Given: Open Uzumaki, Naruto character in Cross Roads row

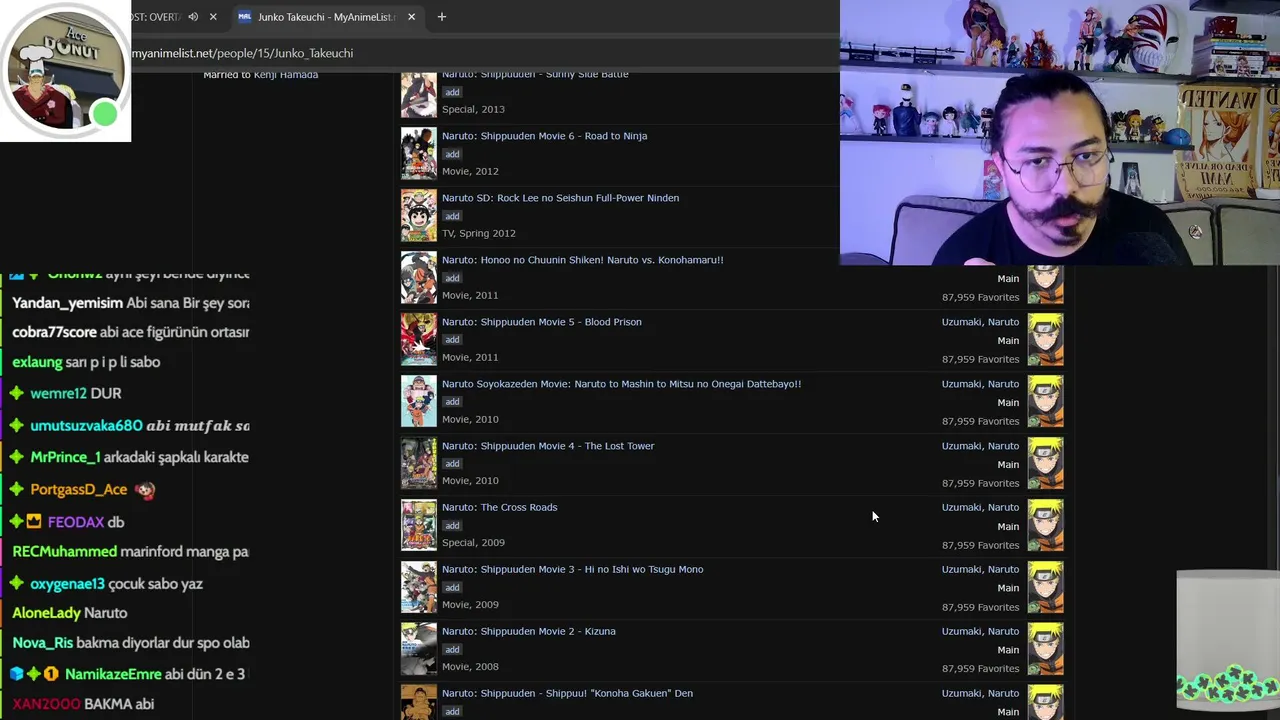Looking at the screenshot, I should [x=980, y=507].
